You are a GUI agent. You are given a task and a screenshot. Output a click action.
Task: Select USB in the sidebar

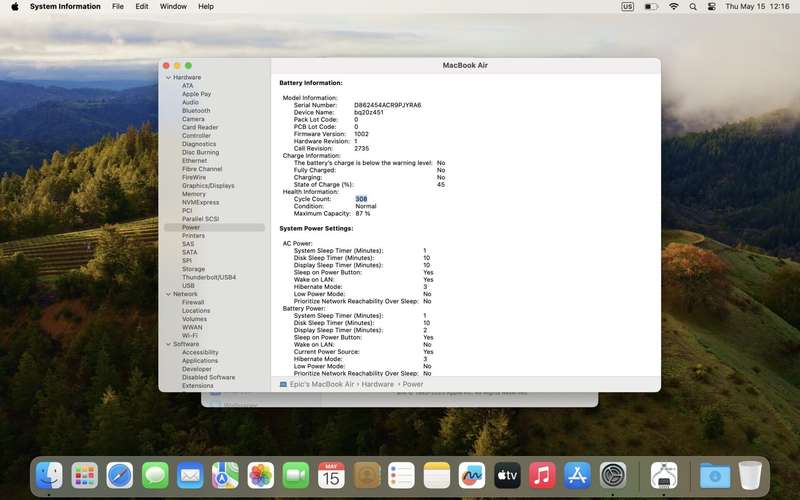pos(188,286)
